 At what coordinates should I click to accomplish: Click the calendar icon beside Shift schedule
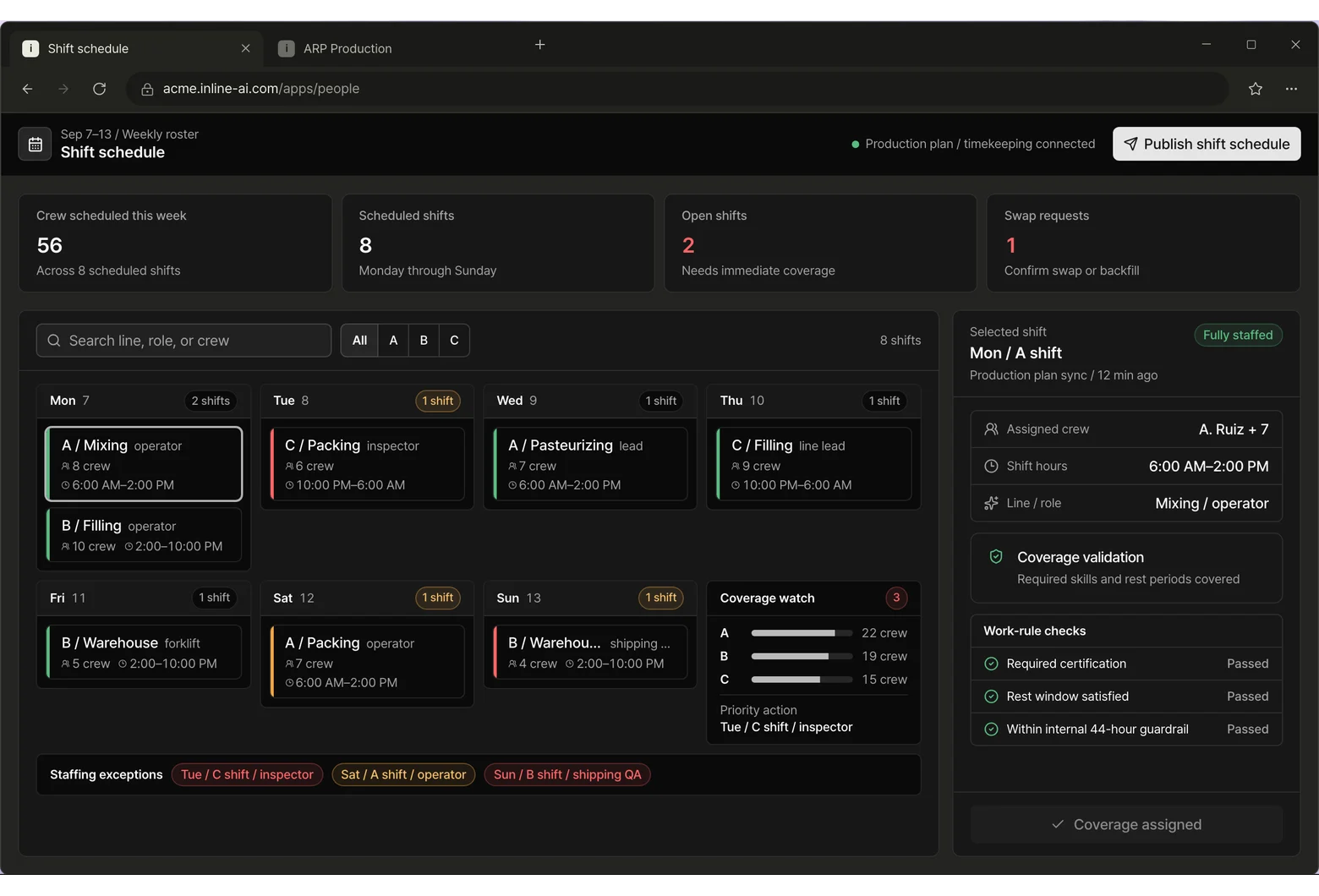36,145
